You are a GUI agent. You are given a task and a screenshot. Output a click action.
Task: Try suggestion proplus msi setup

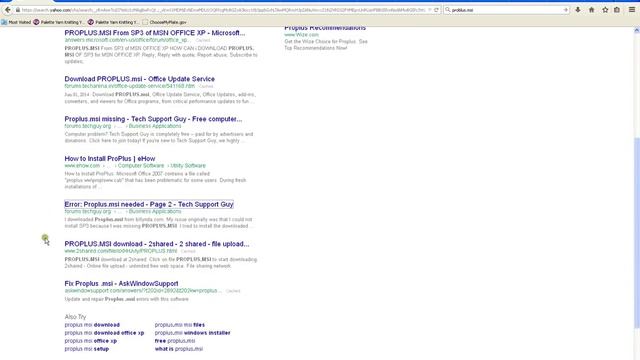(x=87, y=349)
